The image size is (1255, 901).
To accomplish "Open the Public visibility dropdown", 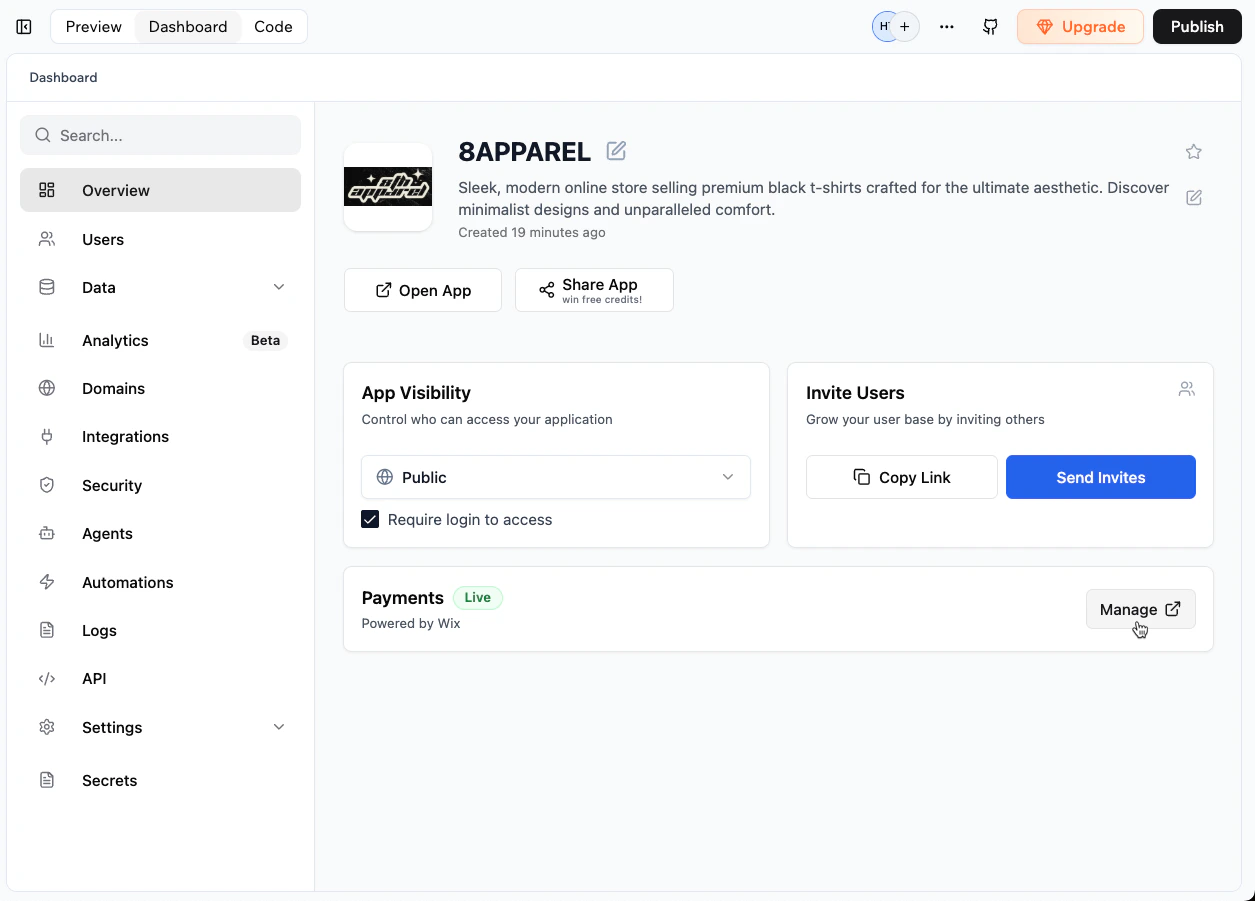I will click(x=556, y=477).
